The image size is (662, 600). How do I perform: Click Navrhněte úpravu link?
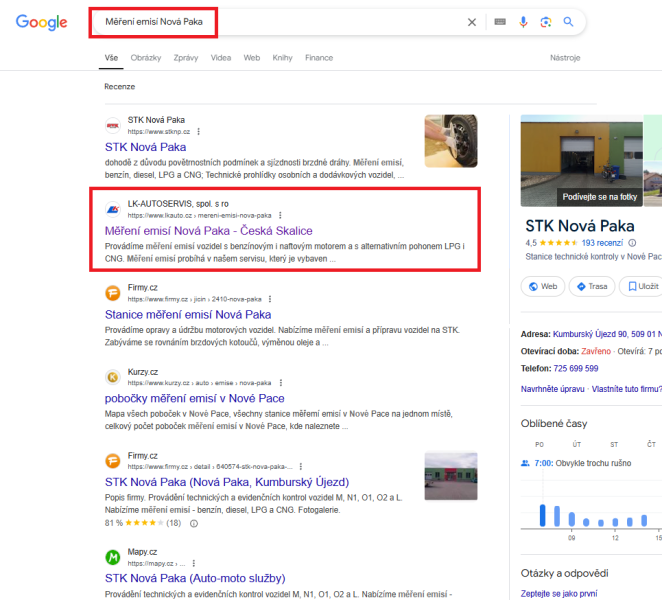click(x=552, y=389)
